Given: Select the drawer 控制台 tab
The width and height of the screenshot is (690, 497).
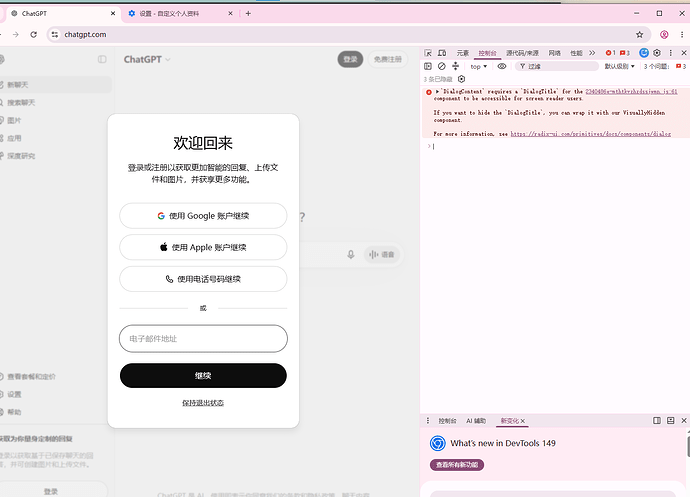Looking at the screenshot, I should pyautogui.click(x=447, y=421).
